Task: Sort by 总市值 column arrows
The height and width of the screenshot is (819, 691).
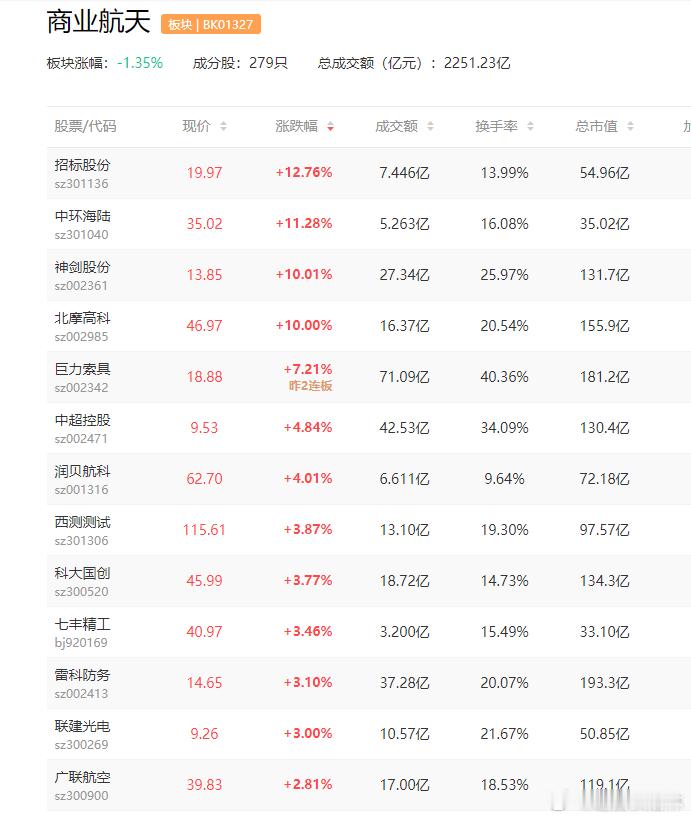Action: 630,126
